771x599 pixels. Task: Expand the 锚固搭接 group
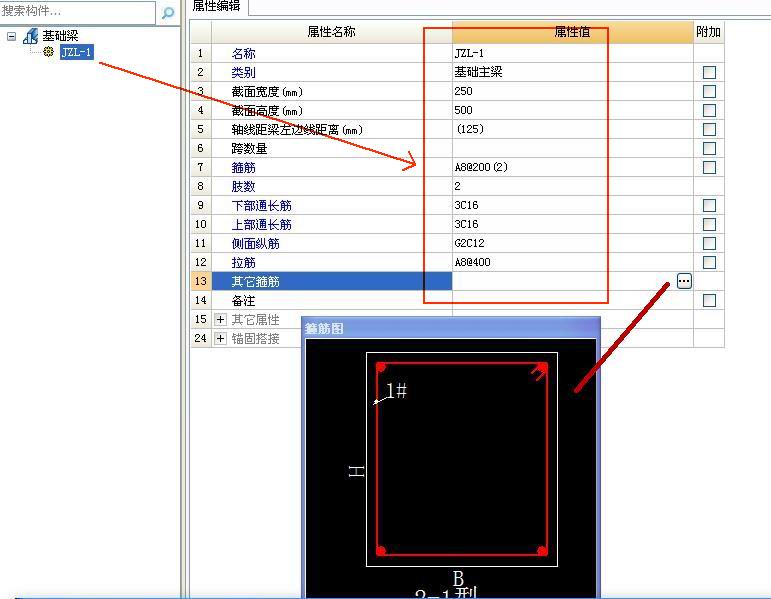coord(220,338)
